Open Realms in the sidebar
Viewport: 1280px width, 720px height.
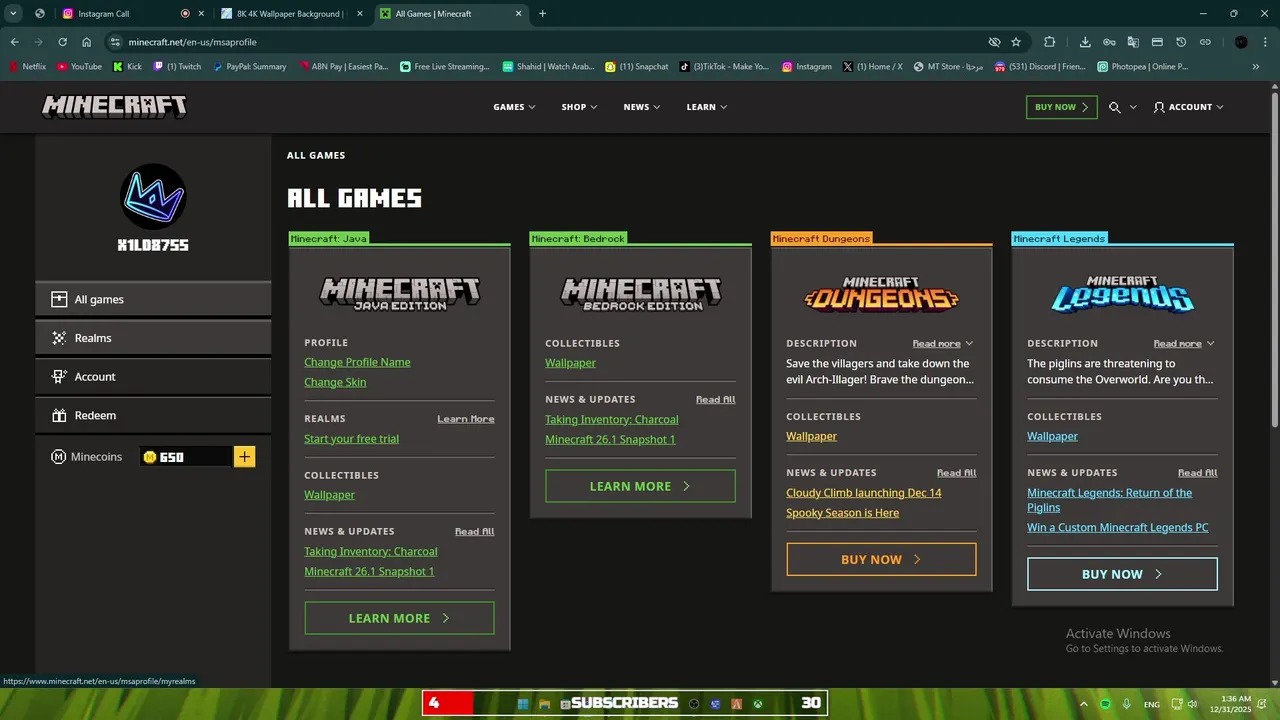[x=153, y=338]
